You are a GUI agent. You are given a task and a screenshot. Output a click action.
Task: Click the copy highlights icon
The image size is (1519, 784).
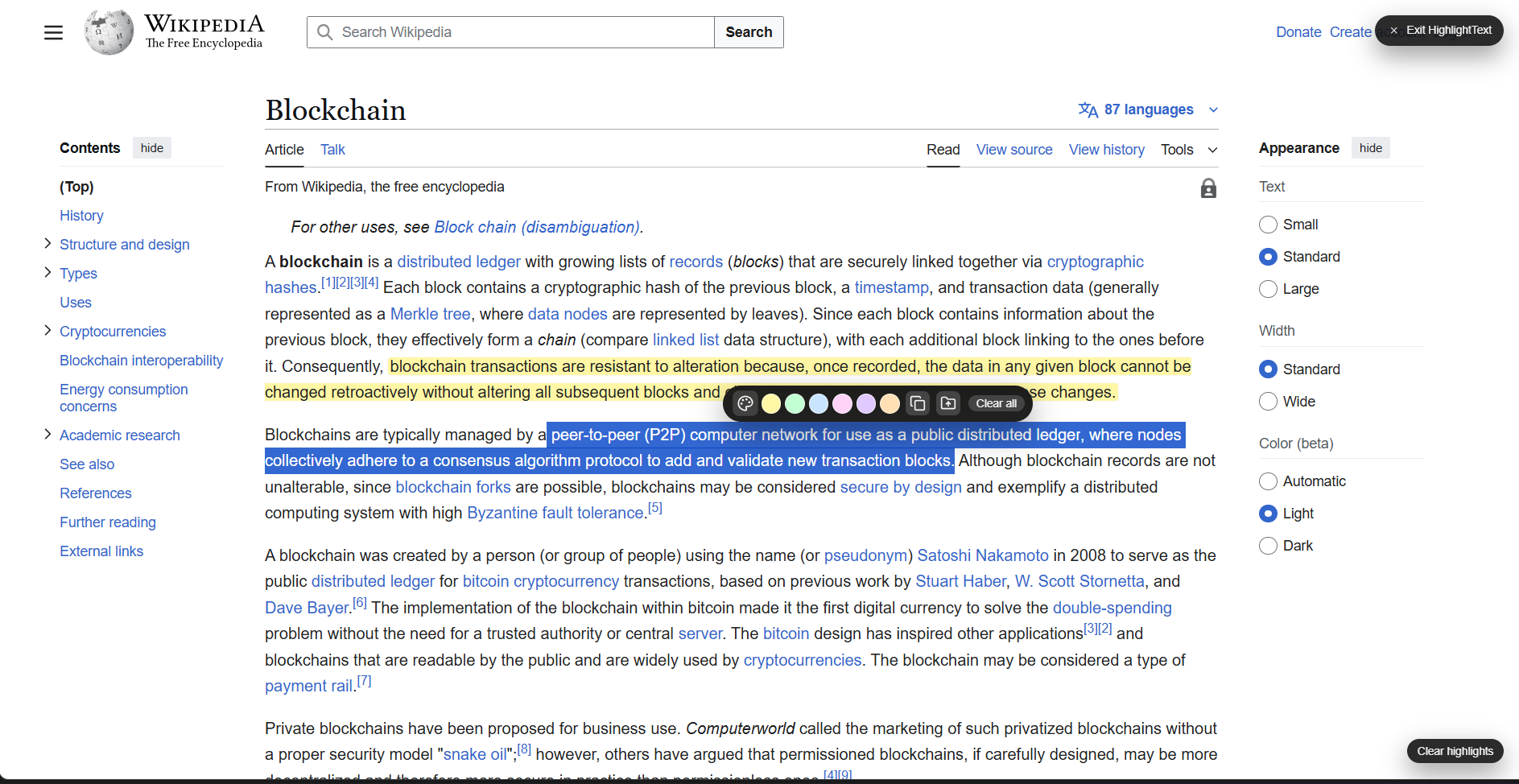917,403
